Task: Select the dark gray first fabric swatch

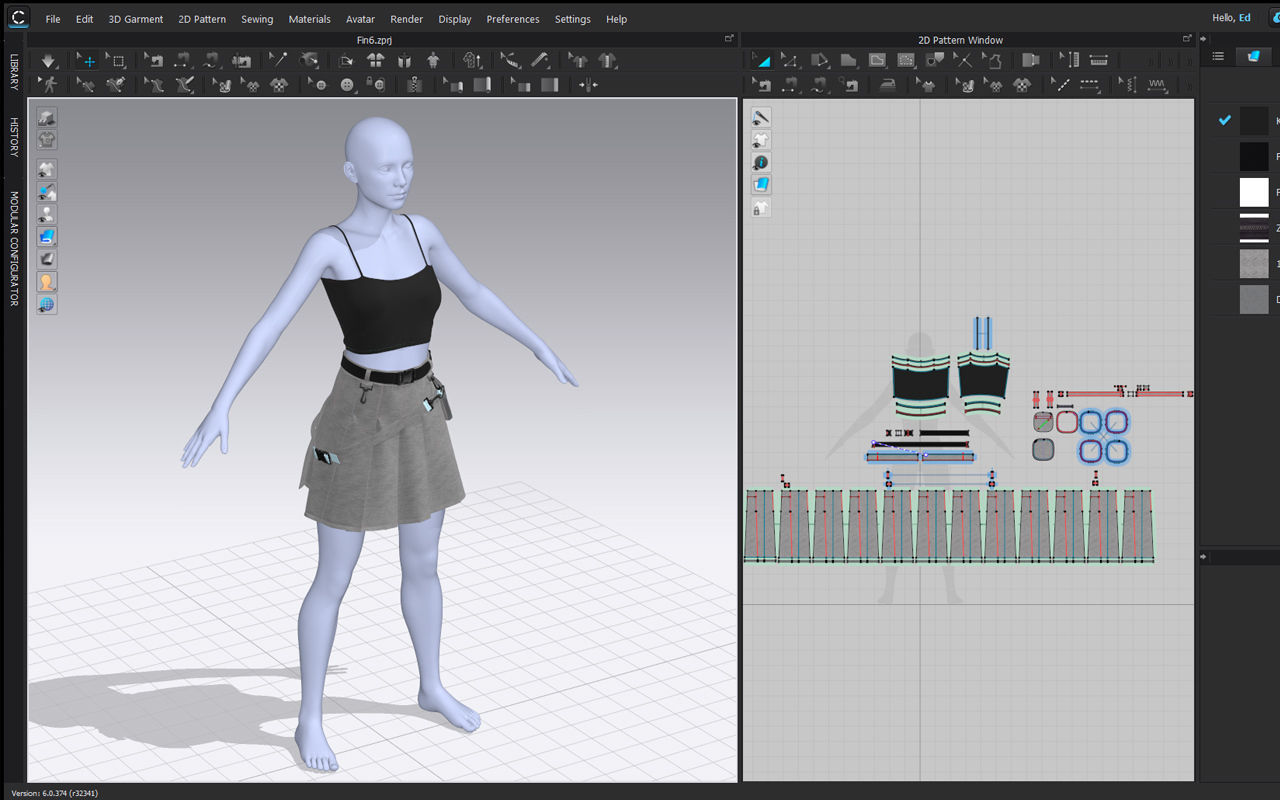Action: (1254, 121)
